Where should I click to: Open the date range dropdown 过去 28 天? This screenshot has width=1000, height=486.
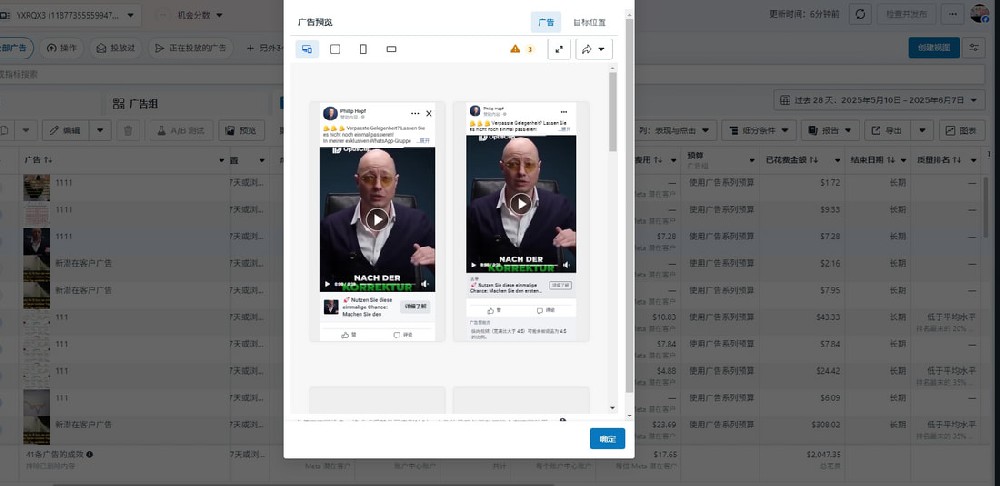880,100
